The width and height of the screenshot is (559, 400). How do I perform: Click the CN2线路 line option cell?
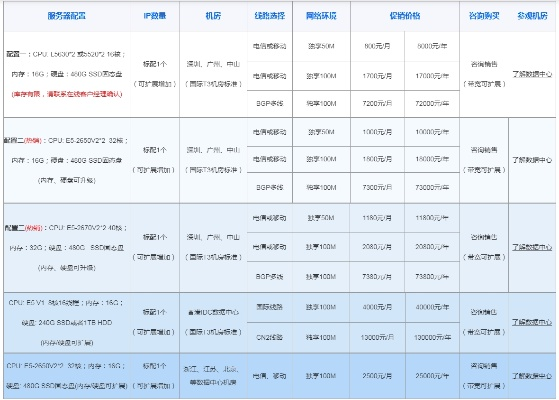pos(270,337)
